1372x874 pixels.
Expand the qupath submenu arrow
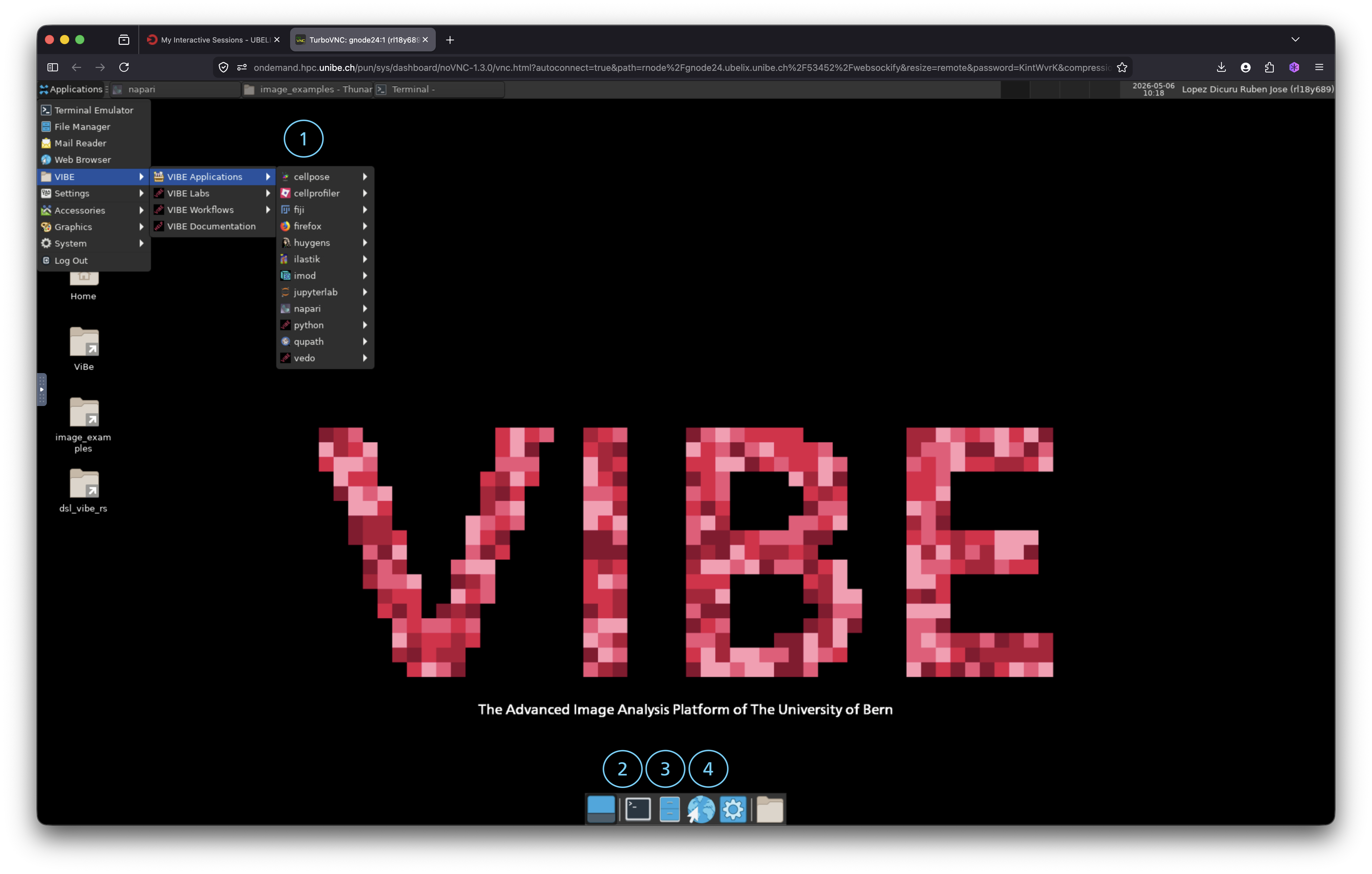coord(365,342)
